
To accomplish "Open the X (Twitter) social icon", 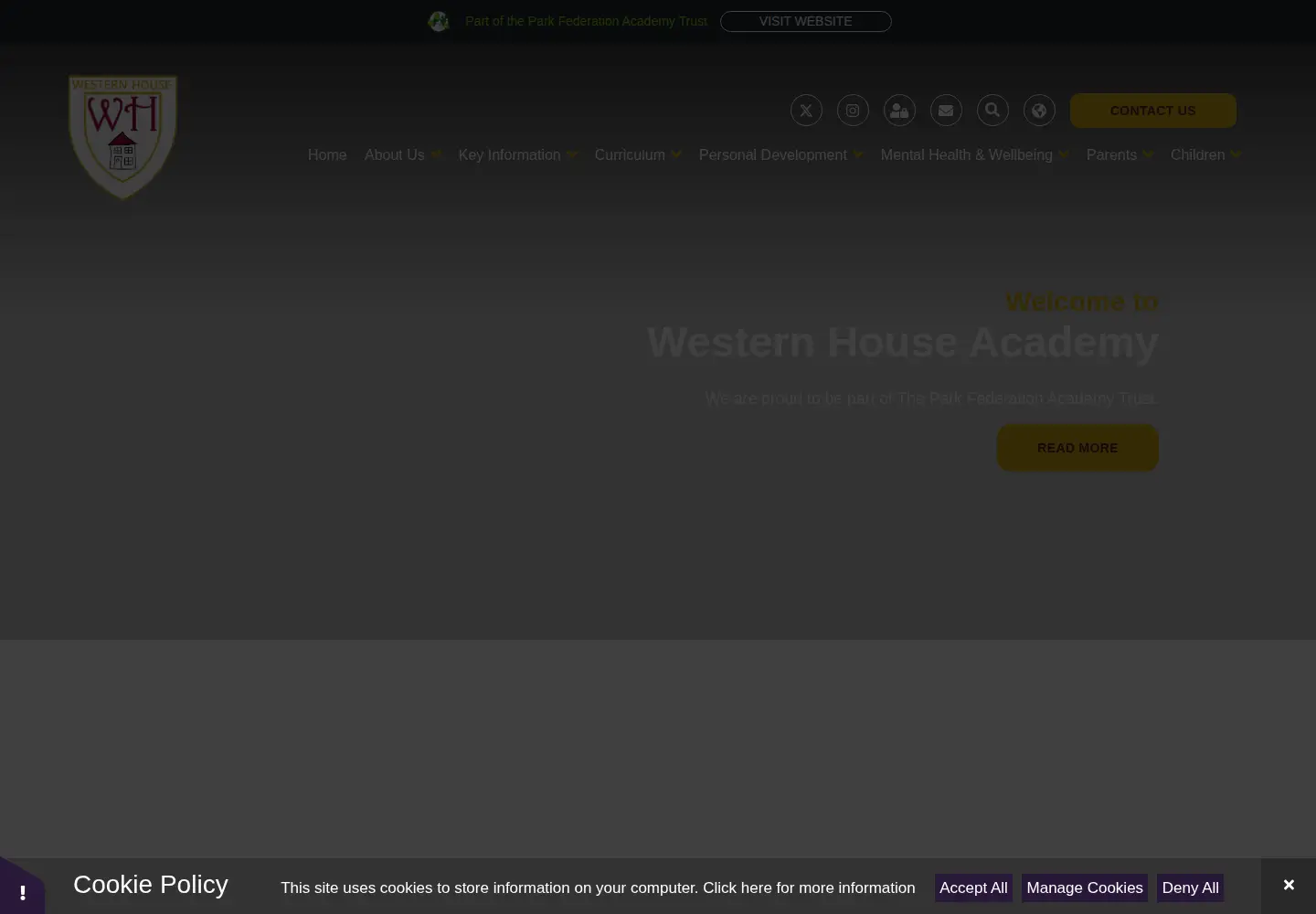I will click(x=806, y=111).
